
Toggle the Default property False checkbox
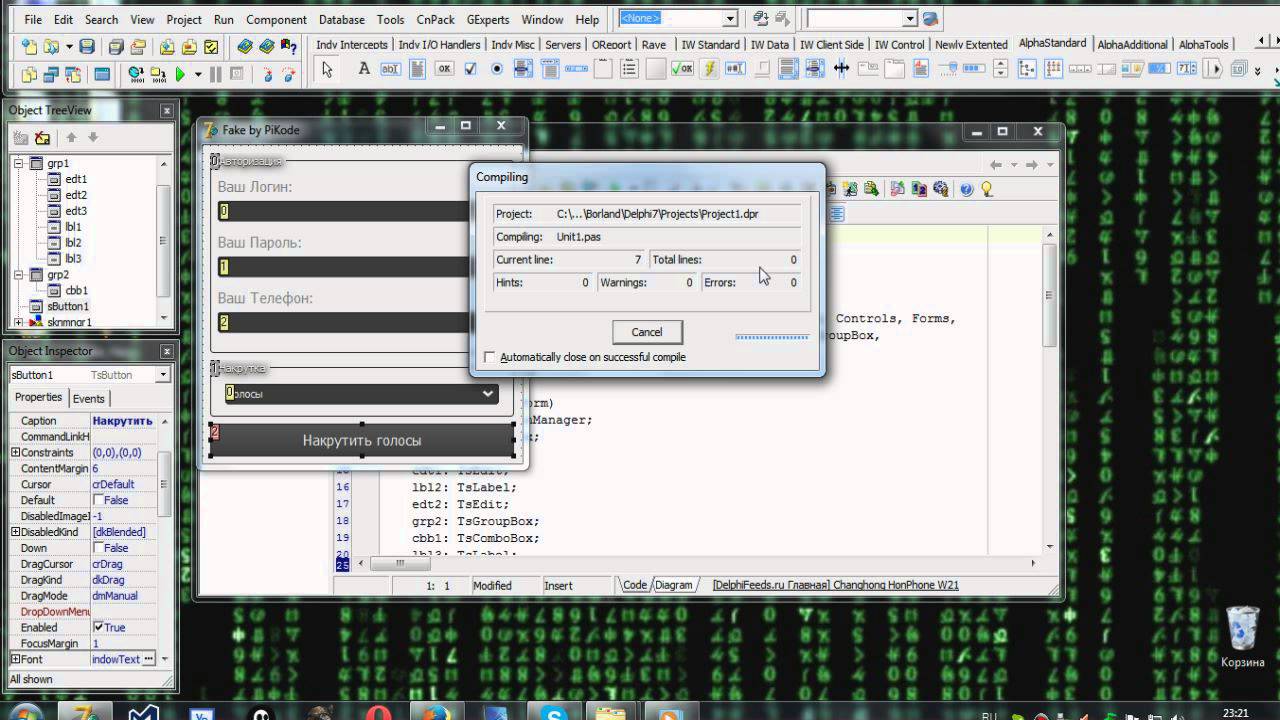click(98, 500)
